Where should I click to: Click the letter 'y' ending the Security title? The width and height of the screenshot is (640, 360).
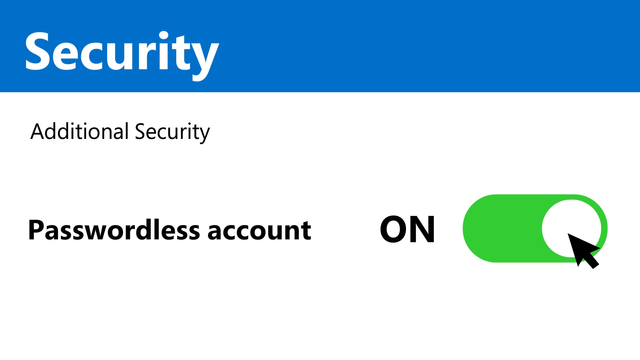pyautogui.click(x=203, y=60)
